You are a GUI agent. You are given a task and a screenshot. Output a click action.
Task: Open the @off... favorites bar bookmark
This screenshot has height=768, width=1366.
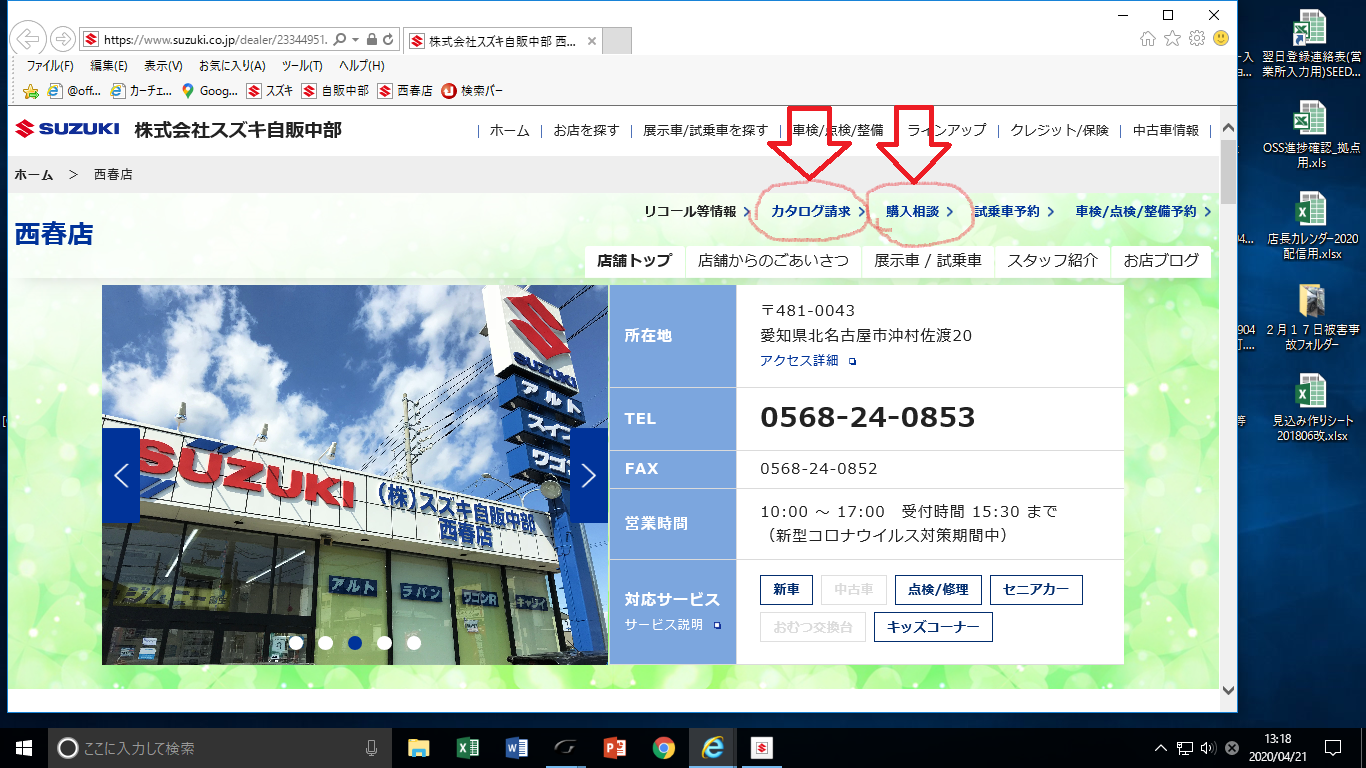click(x=75, y=91)
